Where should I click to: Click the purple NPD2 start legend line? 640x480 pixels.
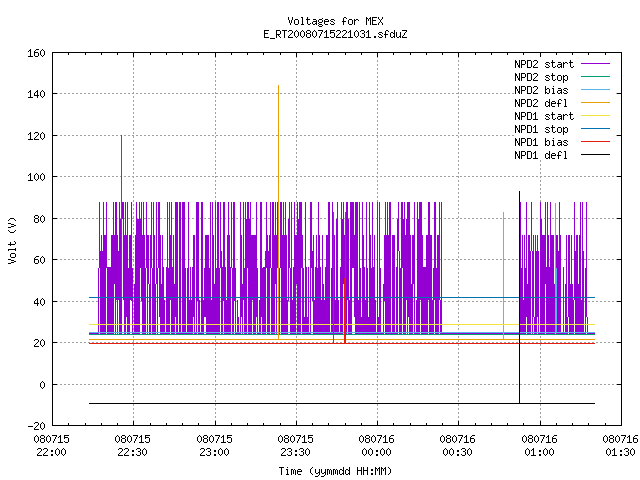tap(596, 64)
